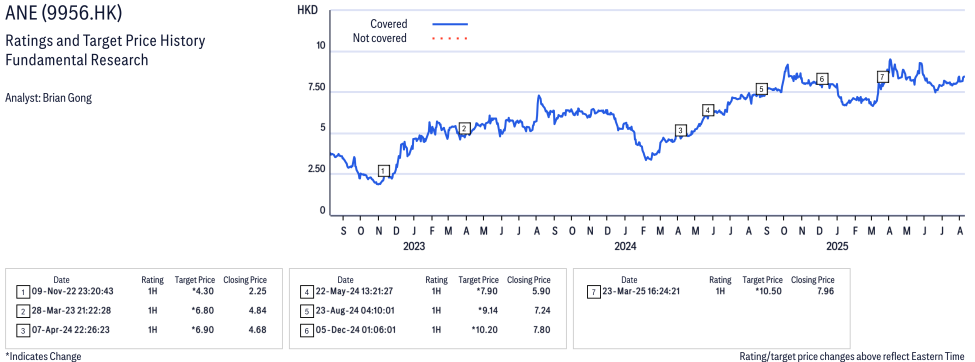Click chart marker 5 near August 2024

point(762,89)
